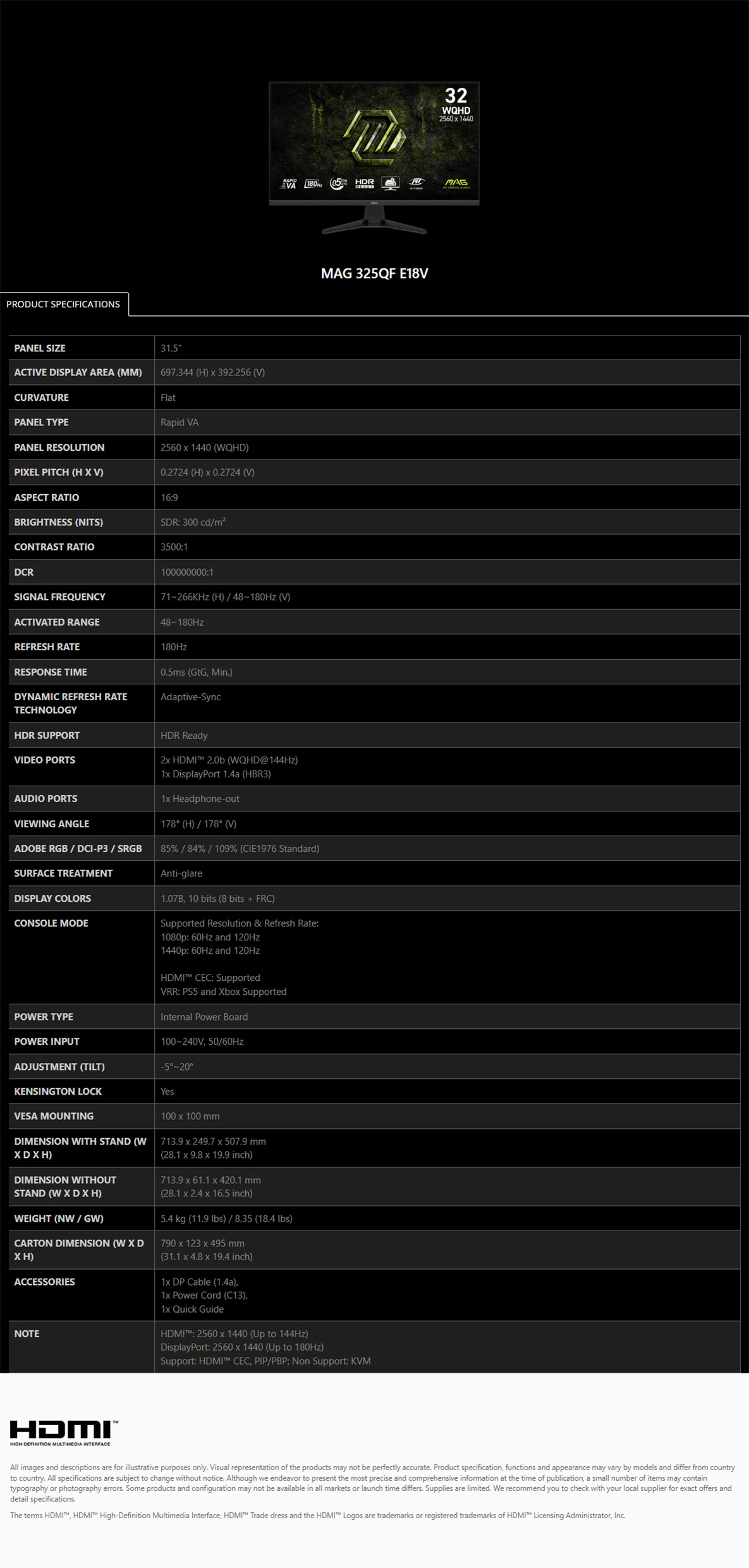Click the MAG 325QF E18V product title
The width and height of the screenshot is (749, 1568).
pos(375,274)
